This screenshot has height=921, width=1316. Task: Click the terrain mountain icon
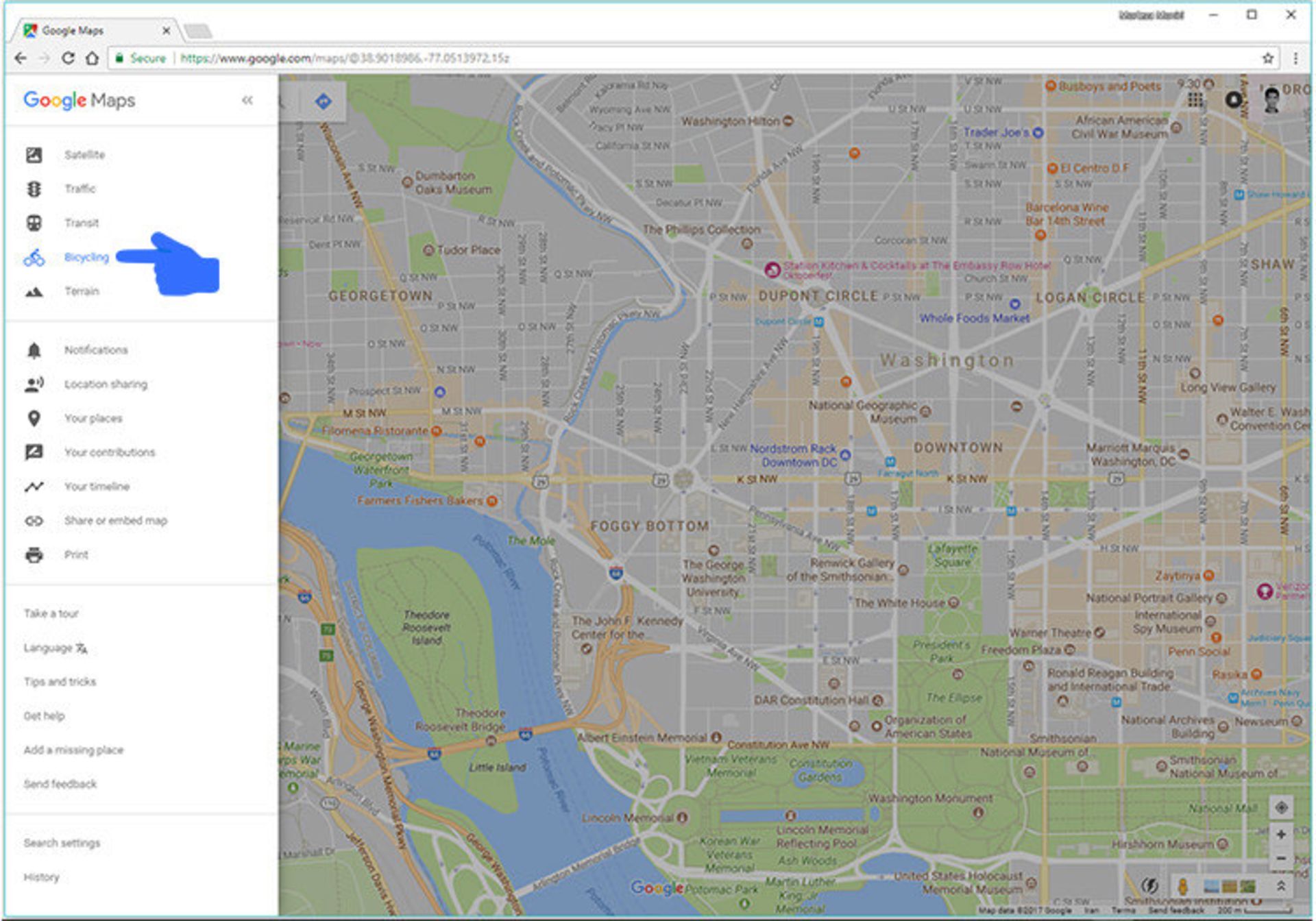point(34,292)
